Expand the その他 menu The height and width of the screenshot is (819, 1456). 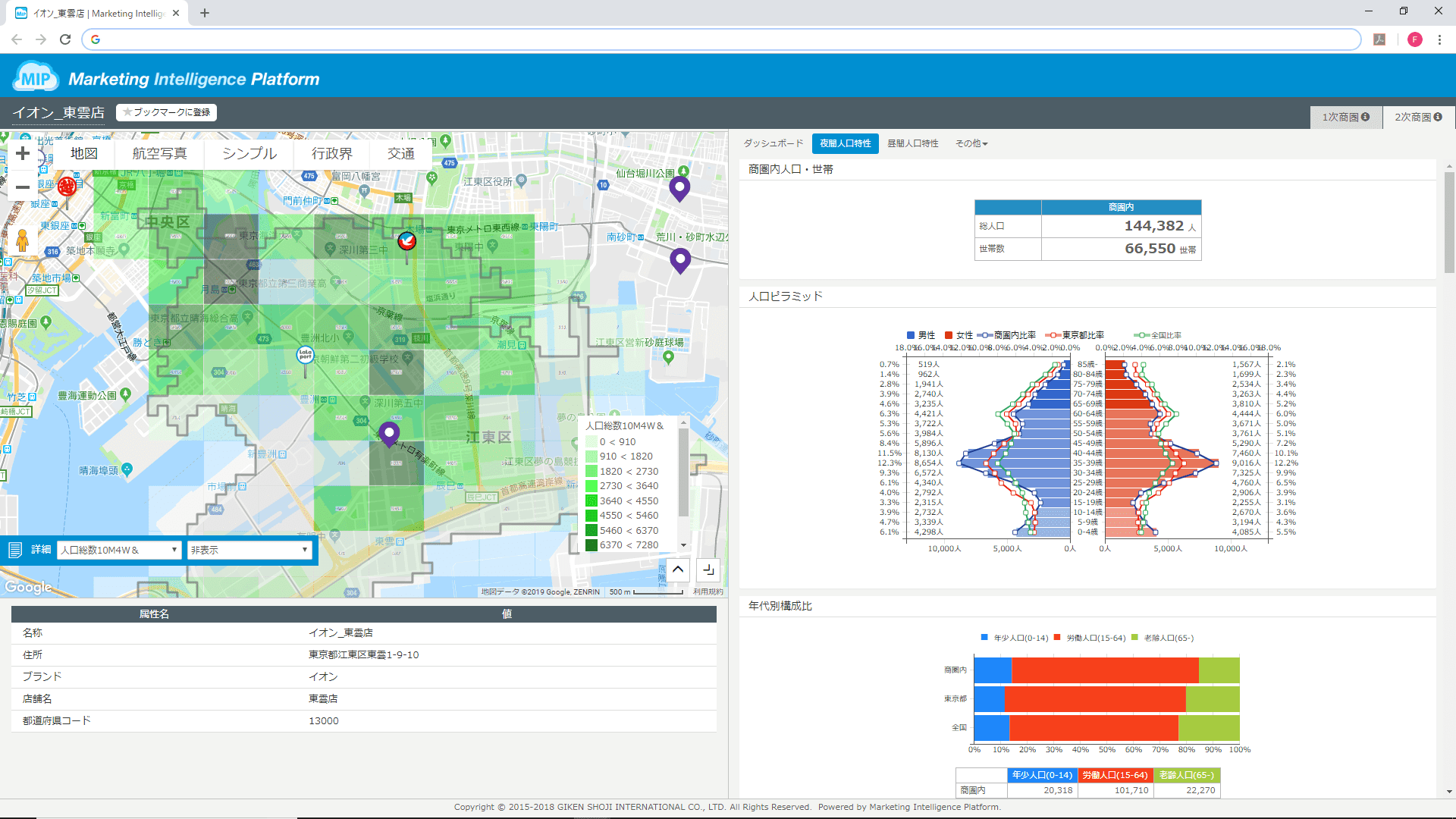pyautogui.click(x=971, y=143)
